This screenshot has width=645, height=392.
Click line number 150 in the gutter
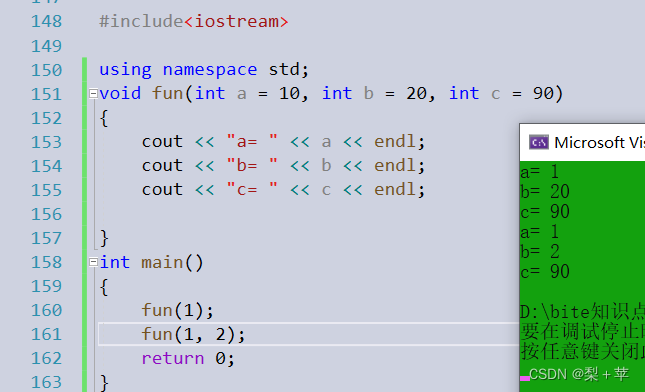46,70
